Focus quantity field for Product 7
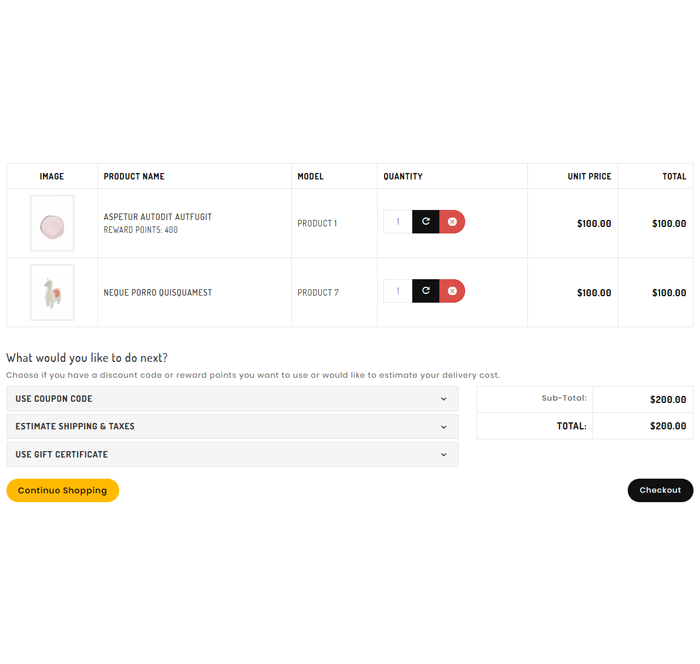Screen dimensions: 700x664 (398, 291)
